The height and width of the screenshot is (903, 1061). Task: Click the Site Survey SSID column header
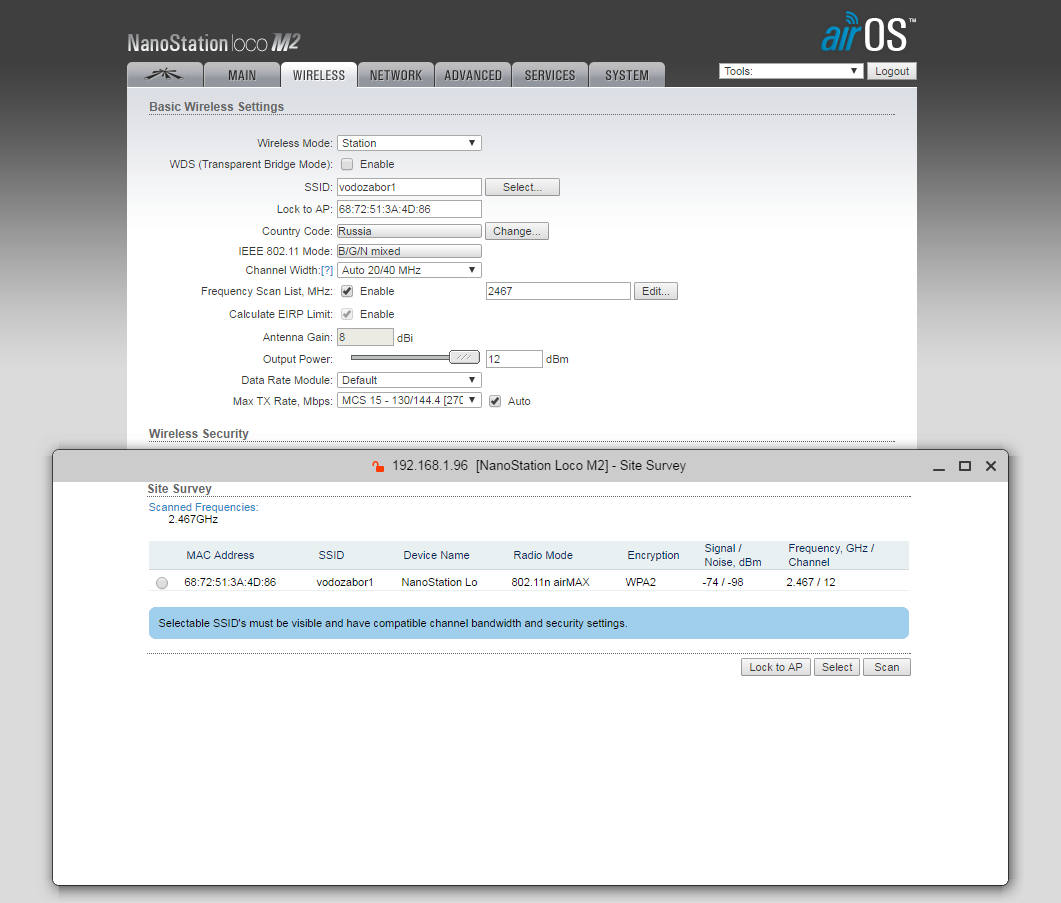coord(332,555)
